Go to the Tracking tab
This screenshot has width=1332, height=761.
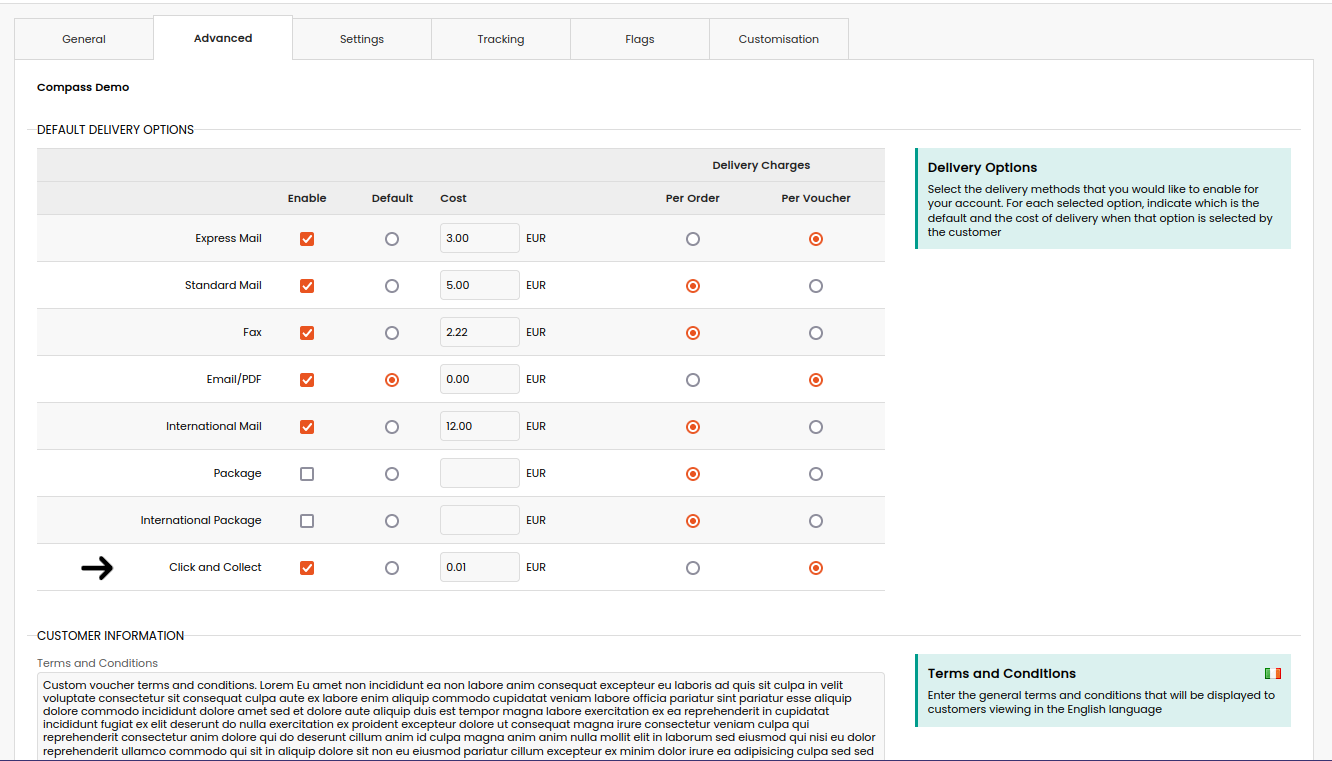click(x=501, y=39)
